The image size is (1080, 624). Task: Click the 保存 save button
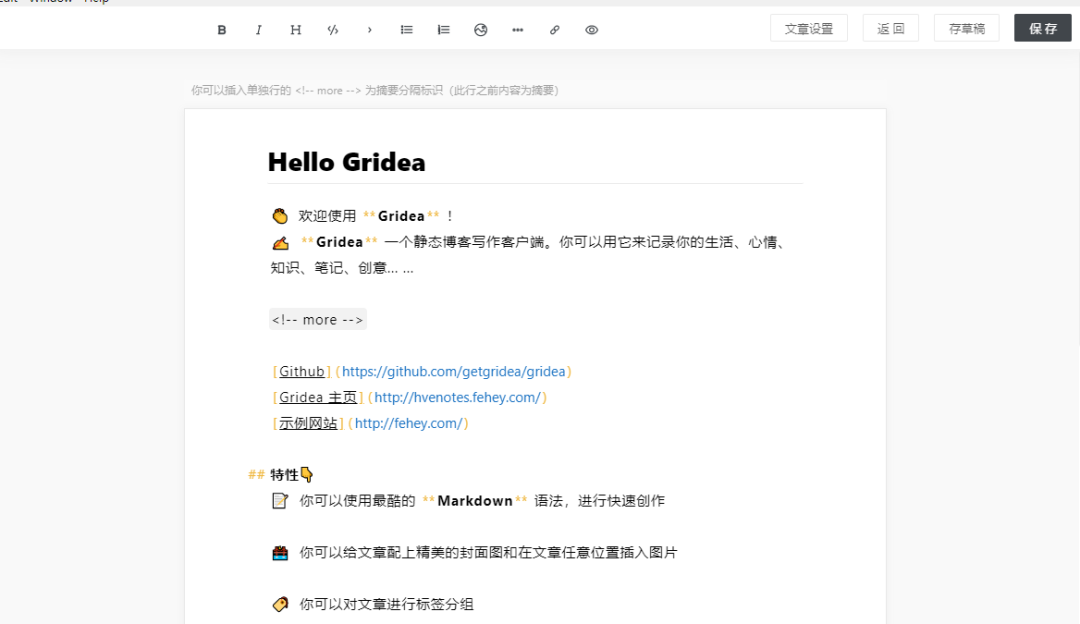[1043, 28]
